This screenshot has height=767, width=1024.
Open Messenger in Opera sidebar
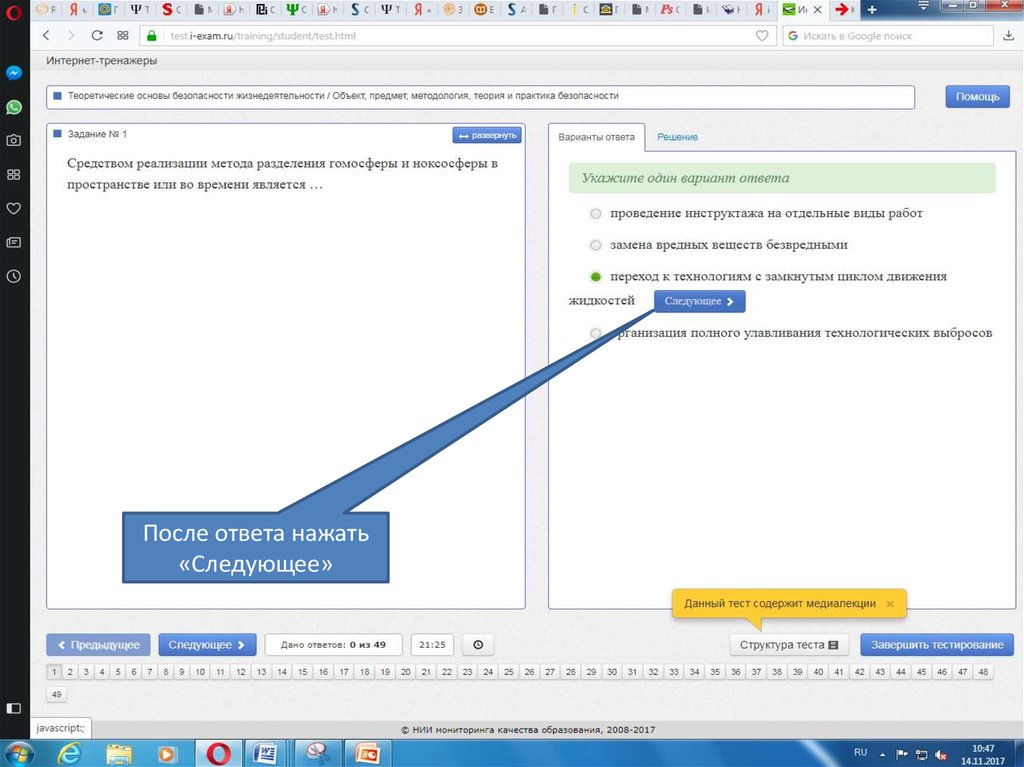(14, 73)
